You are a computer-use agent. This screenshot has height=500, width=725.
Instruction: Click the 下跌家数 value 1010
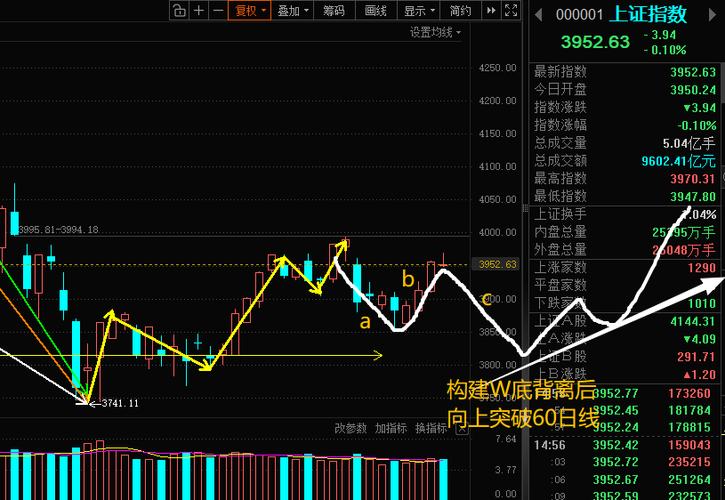pyautogui.click(x=701, y=303)
